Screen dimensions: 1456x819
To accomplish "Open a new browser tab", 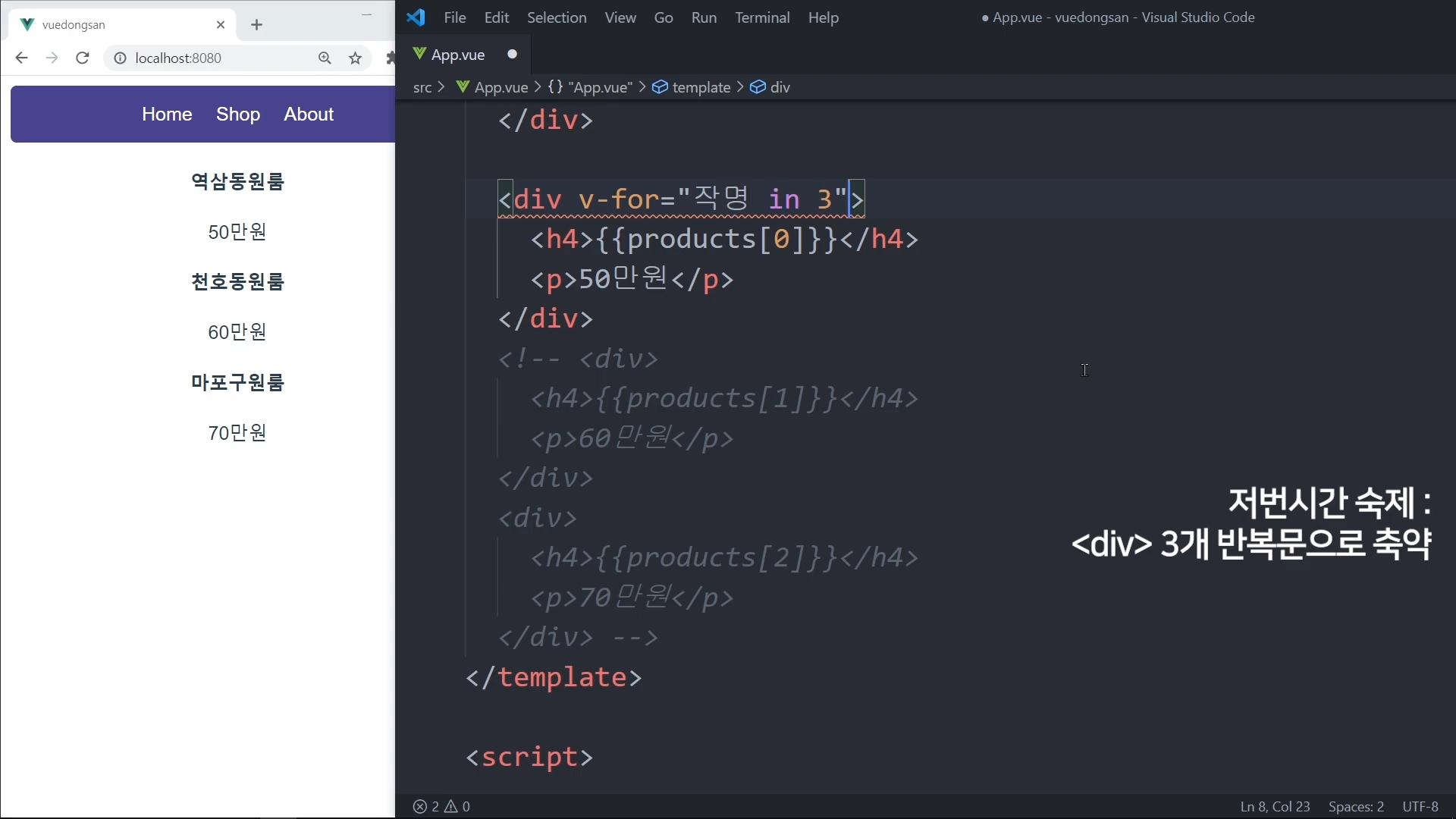I will point(256,25).
